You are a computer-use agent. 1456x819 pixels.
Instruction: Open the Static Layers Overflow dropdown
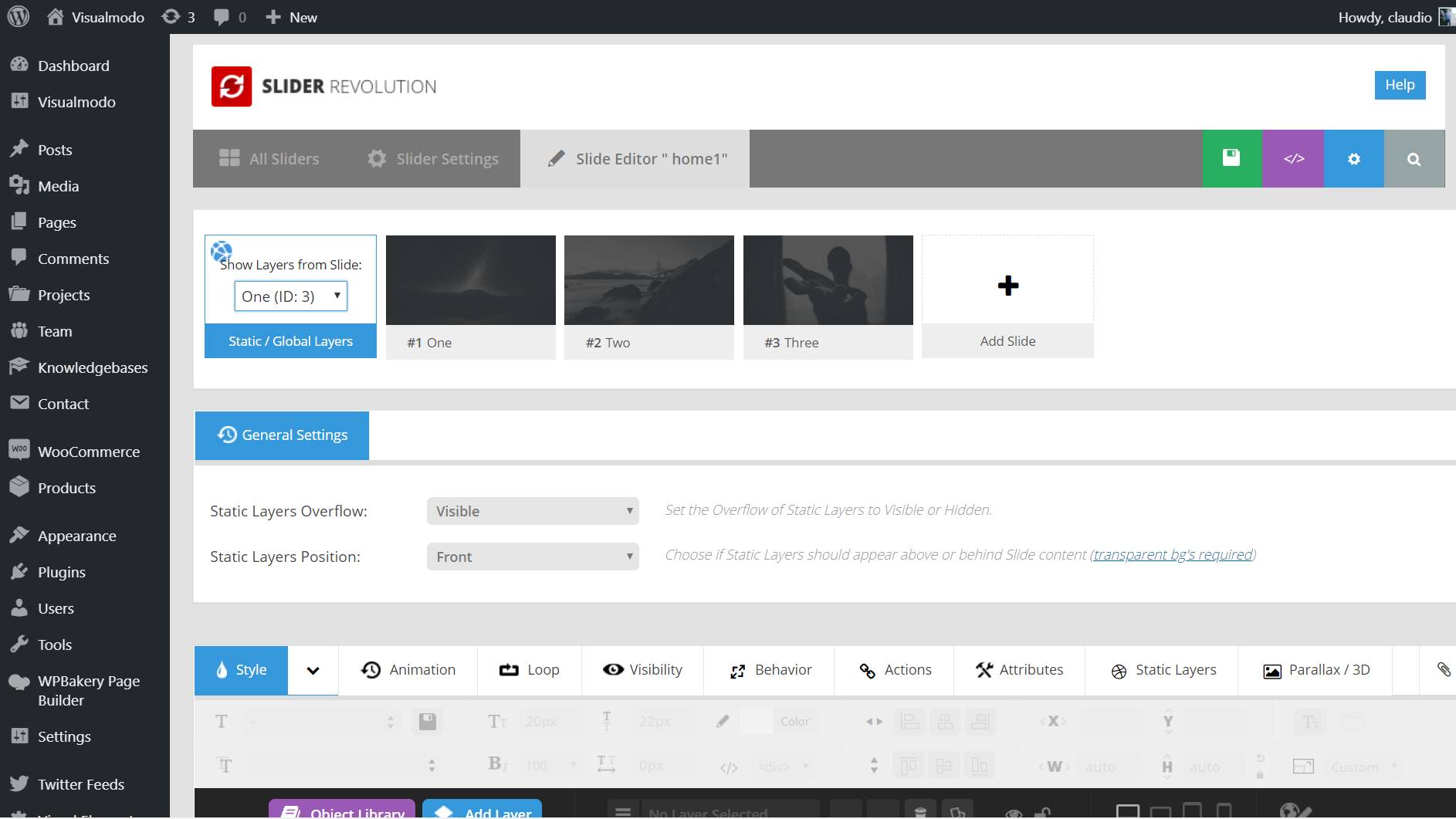532,510
